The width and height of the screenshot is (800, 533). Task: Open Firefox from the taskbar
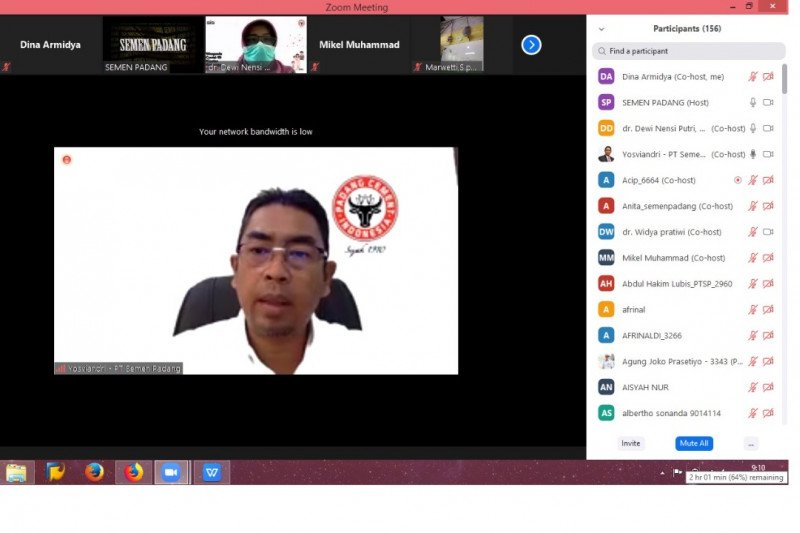coord(95,472)
